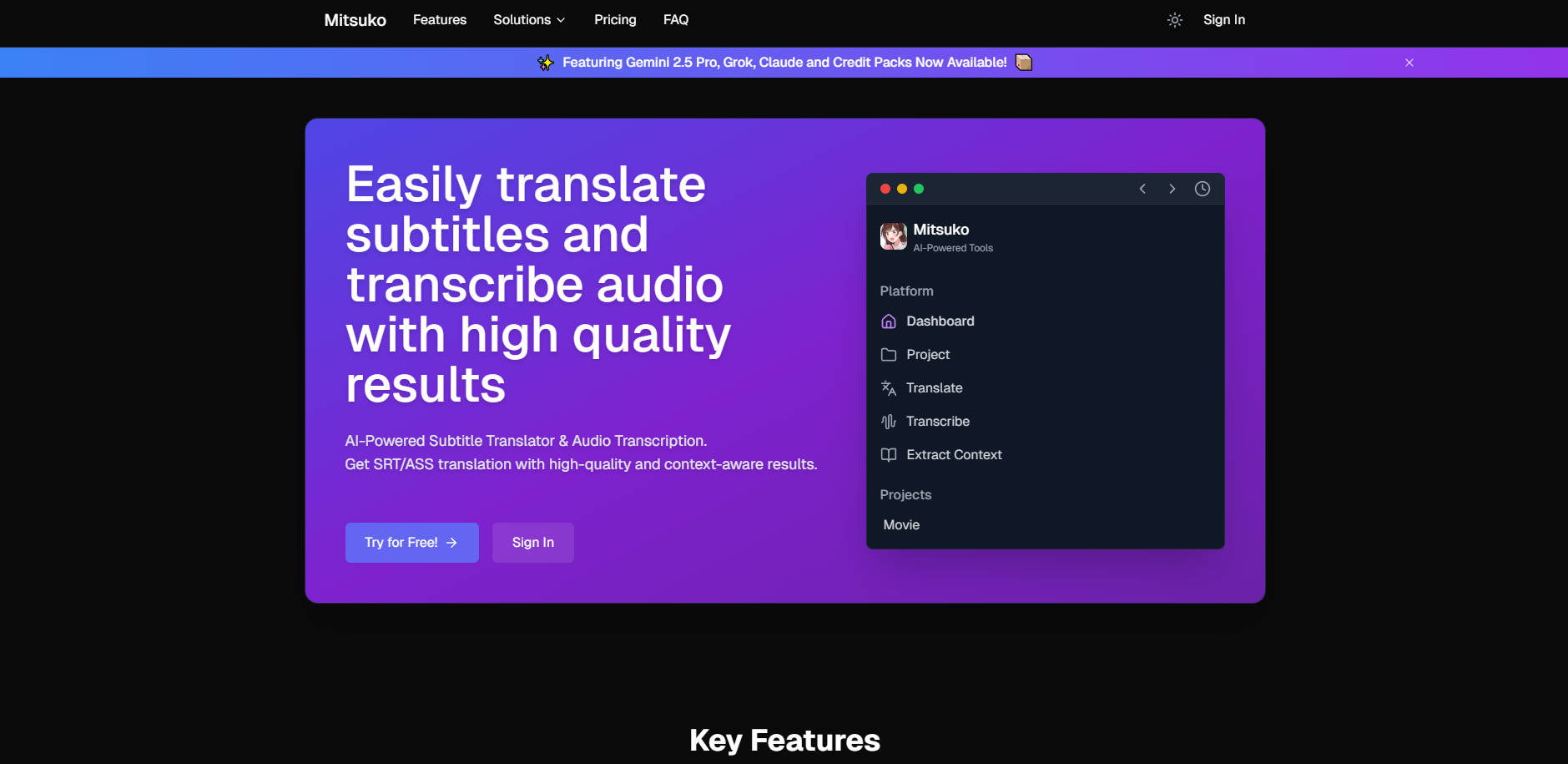Click Sign In in the top navigation
Image resolution: width=1568 pixels, height=764 pixels.
(1223, 20)
